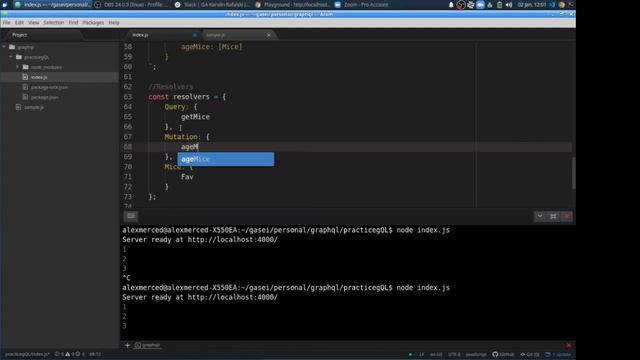Open sample.js in the project tree
The width and height of the screenshot is (640, 360).
[x=34, y=107]
